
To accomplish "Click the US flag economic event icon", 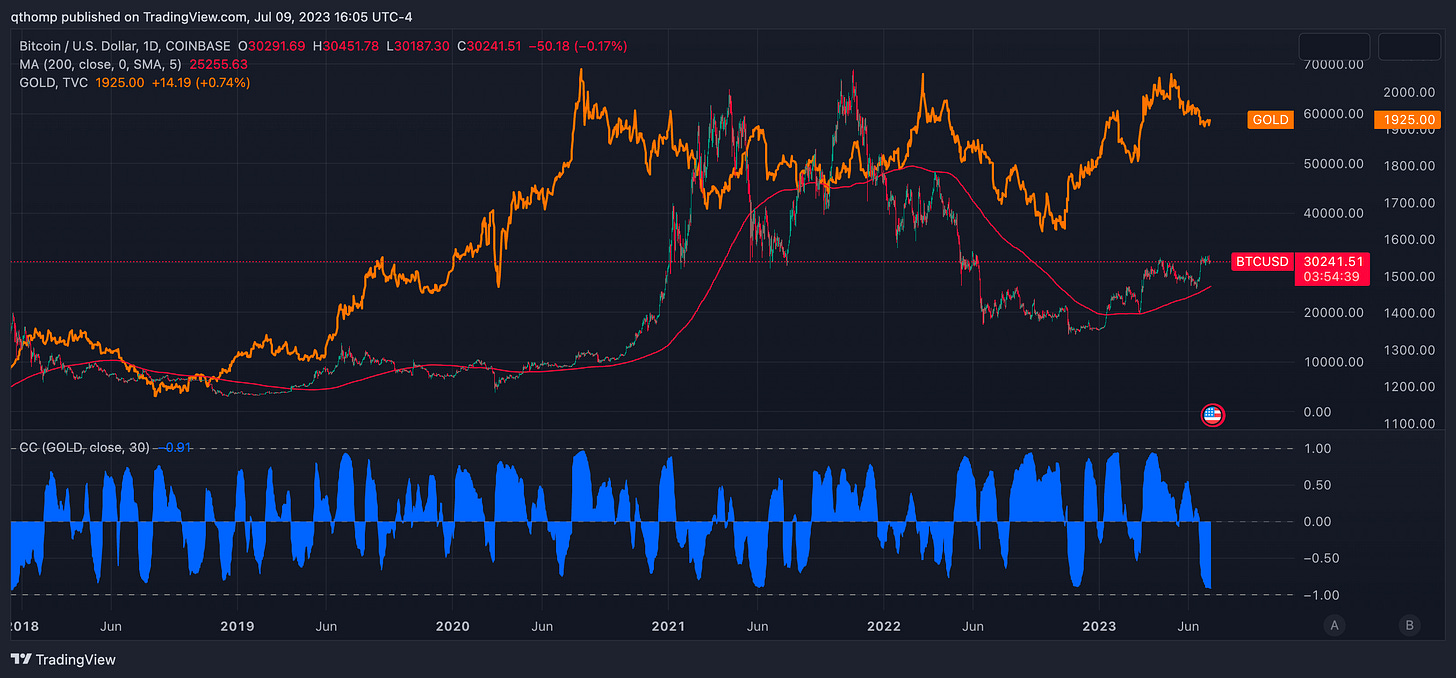I will (1212, 415).
